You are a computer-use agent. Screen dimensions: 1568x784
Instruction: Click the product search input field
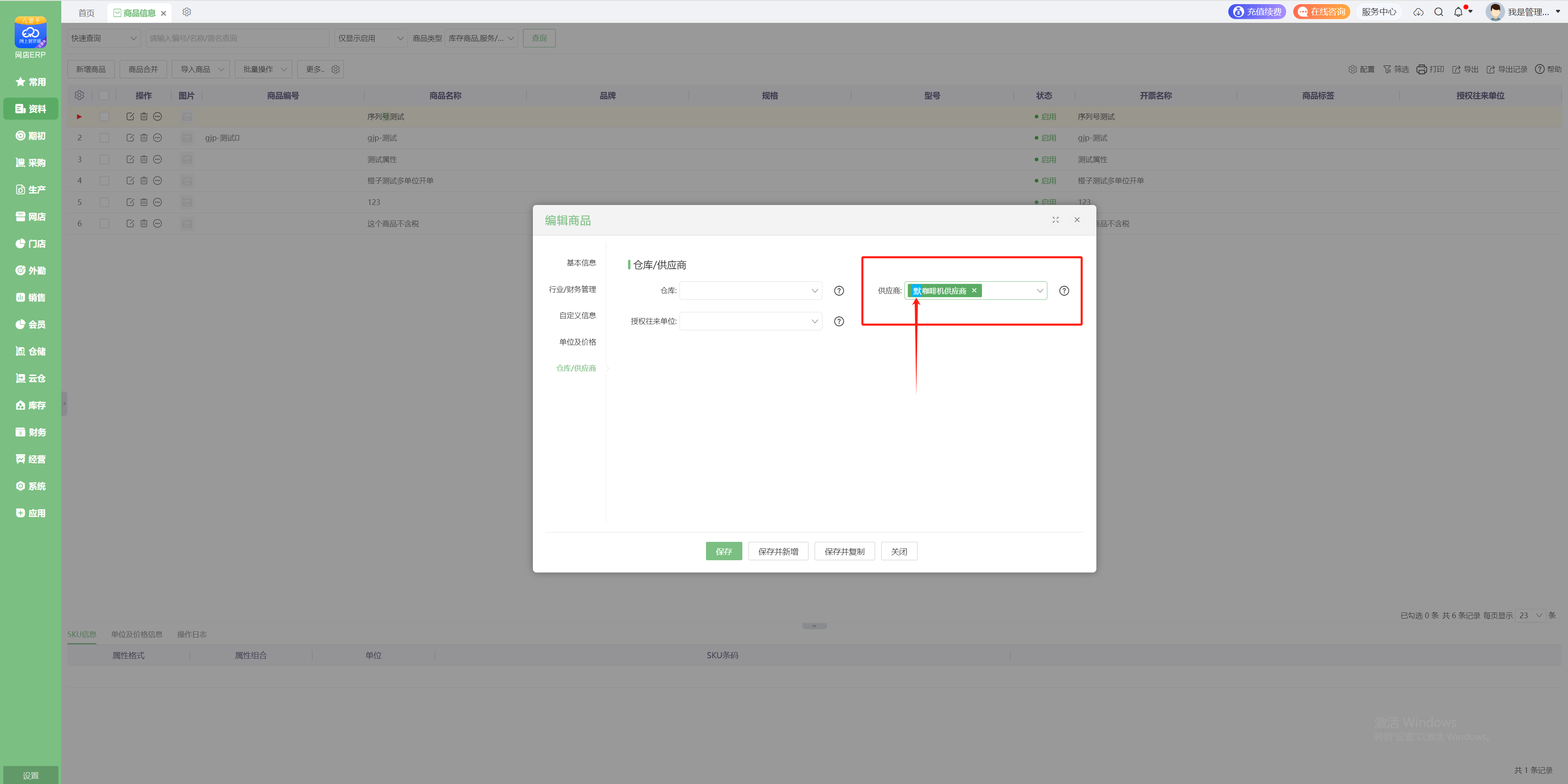click(237, 38)
